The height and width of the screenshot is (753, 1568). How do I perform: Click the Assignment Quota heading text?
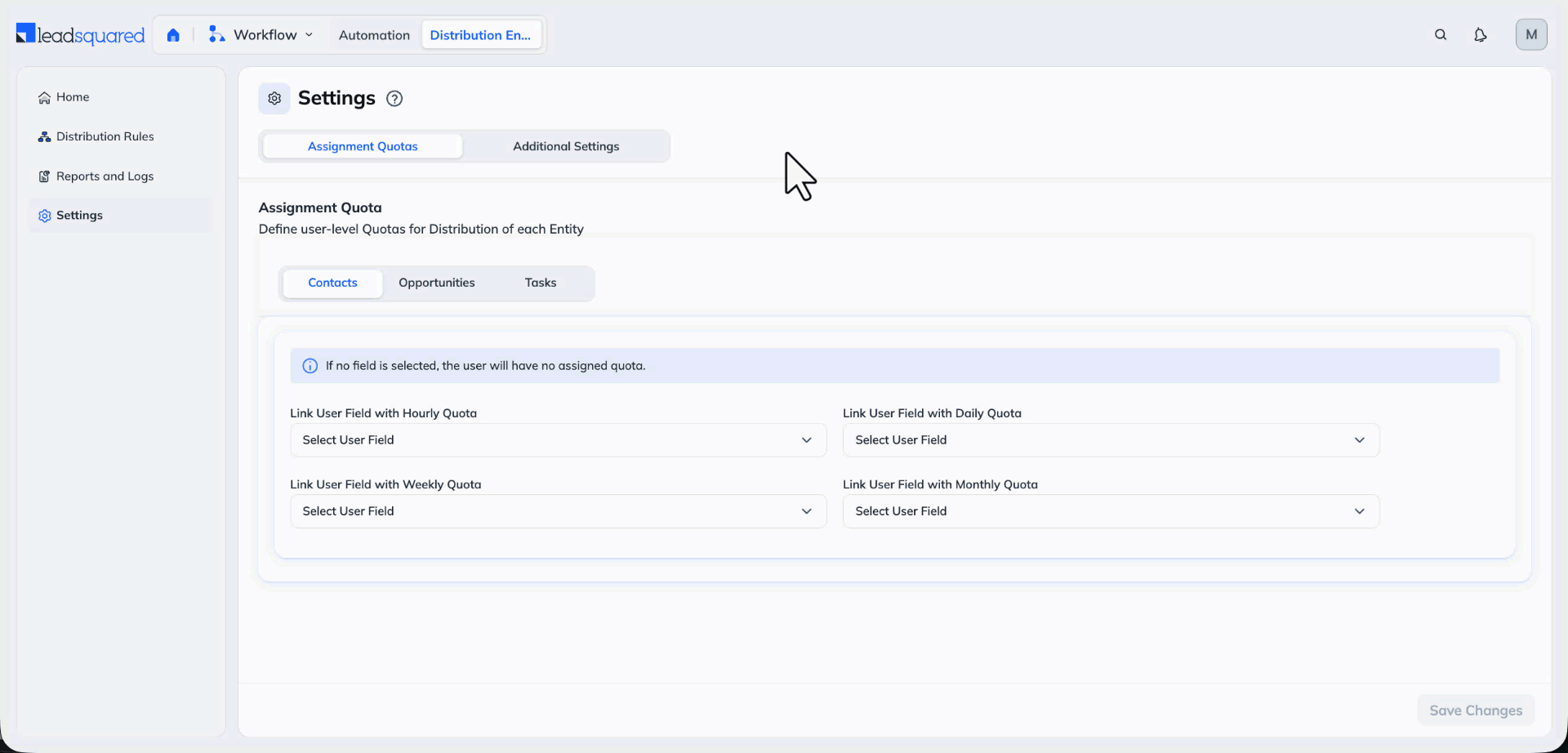coord(320,207)
